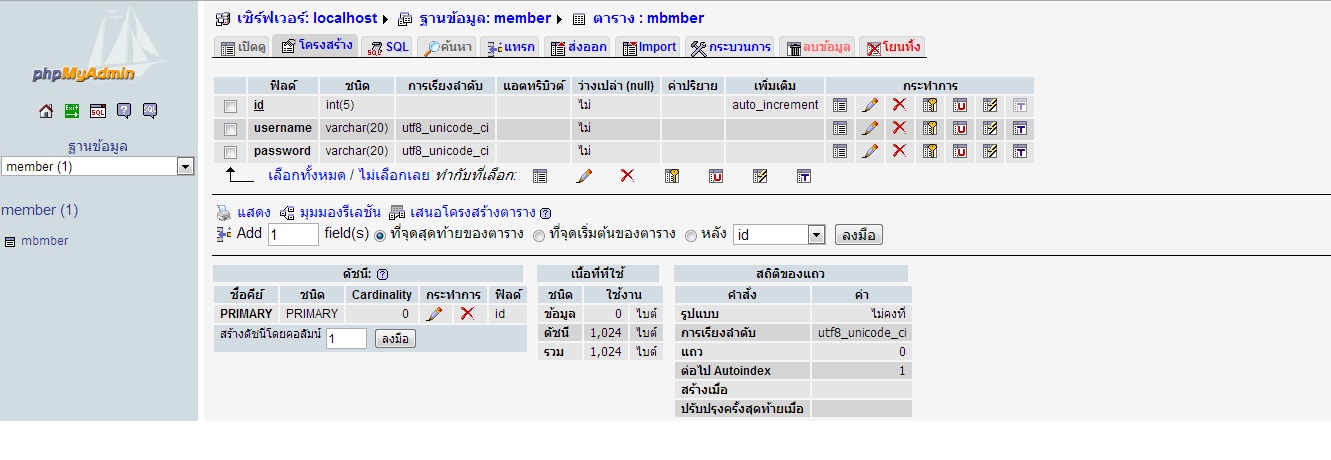Click with-selected red X drop icon
The image size is (1331, 460).
(x=628, y=176)
